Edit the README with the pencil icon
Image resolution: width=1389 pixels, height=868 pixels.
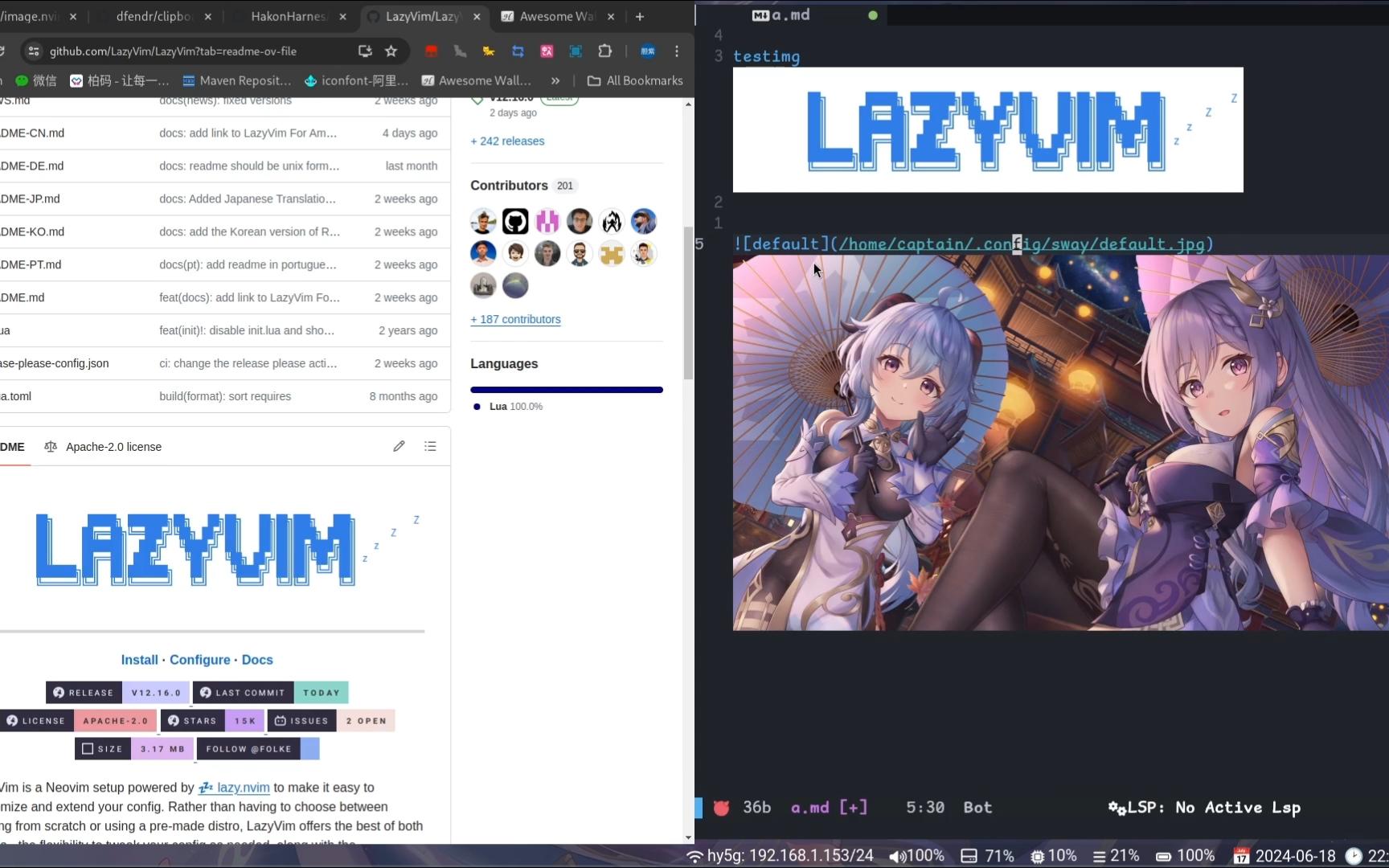point(399,446)
